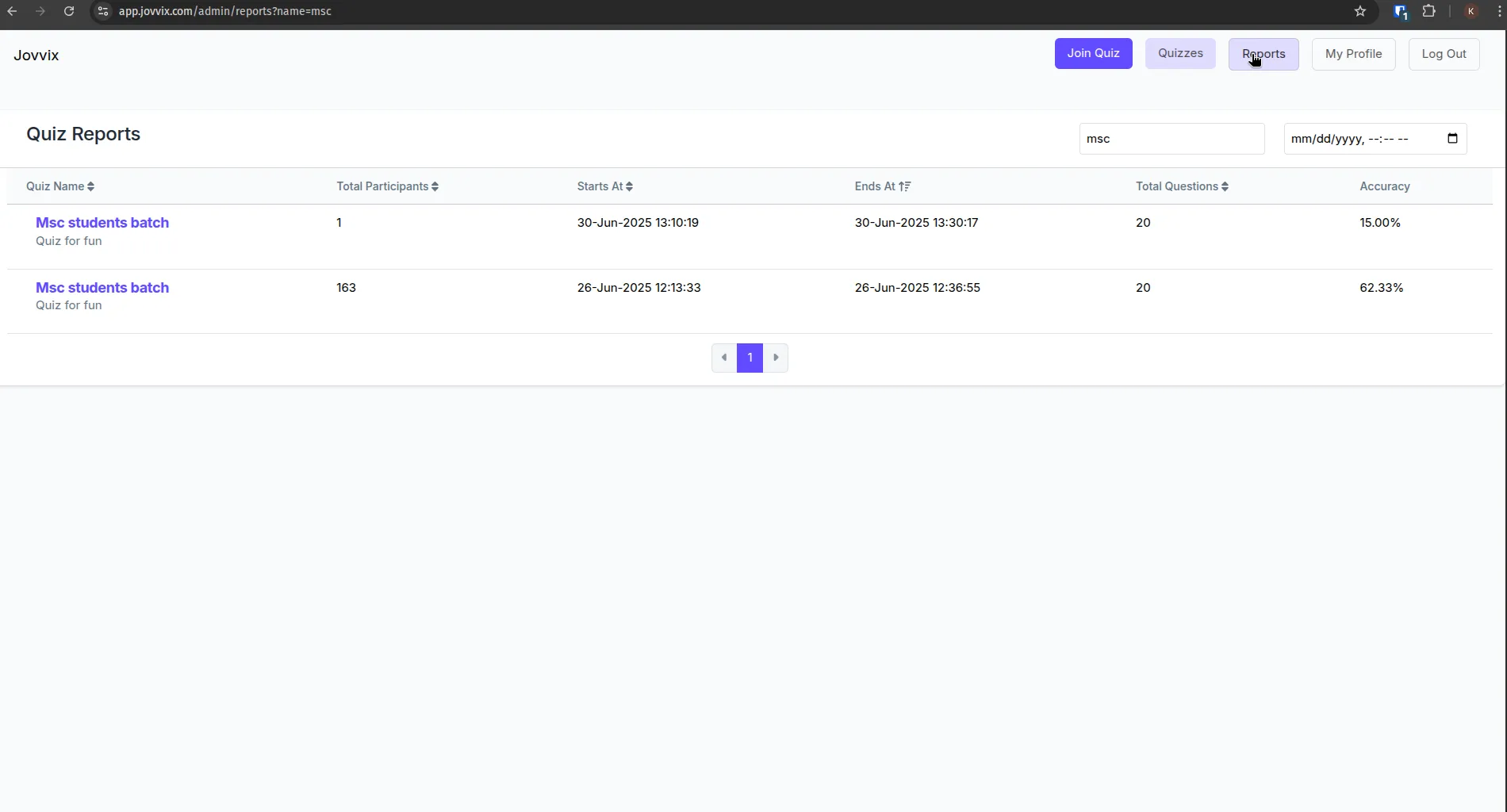The height and width of the screenshot is (812, 1507).
Task: Bookmark this page with star icon
Action: click(x=1360, y=11)
